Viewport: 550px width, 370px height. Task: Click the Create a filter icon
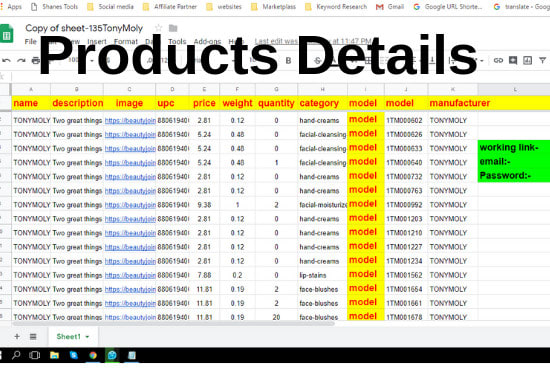pyautogui.click(x=542, y=60)
